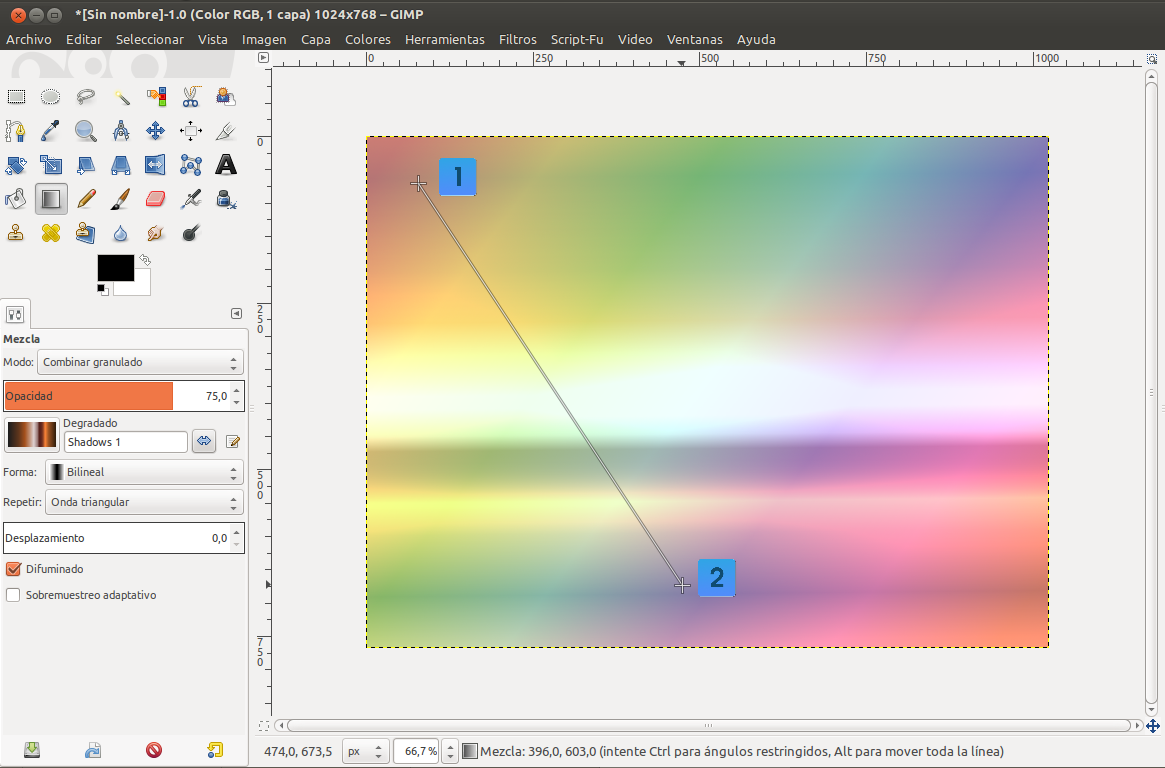This screenshot has width=1165, height=768.
Task: Select the Rectangle Select tool
Action: pyautogui.click(x=16, y=97)
